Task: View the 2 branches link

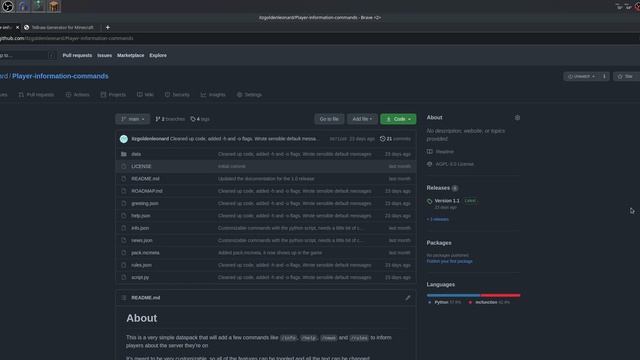Action: (170, 119)
